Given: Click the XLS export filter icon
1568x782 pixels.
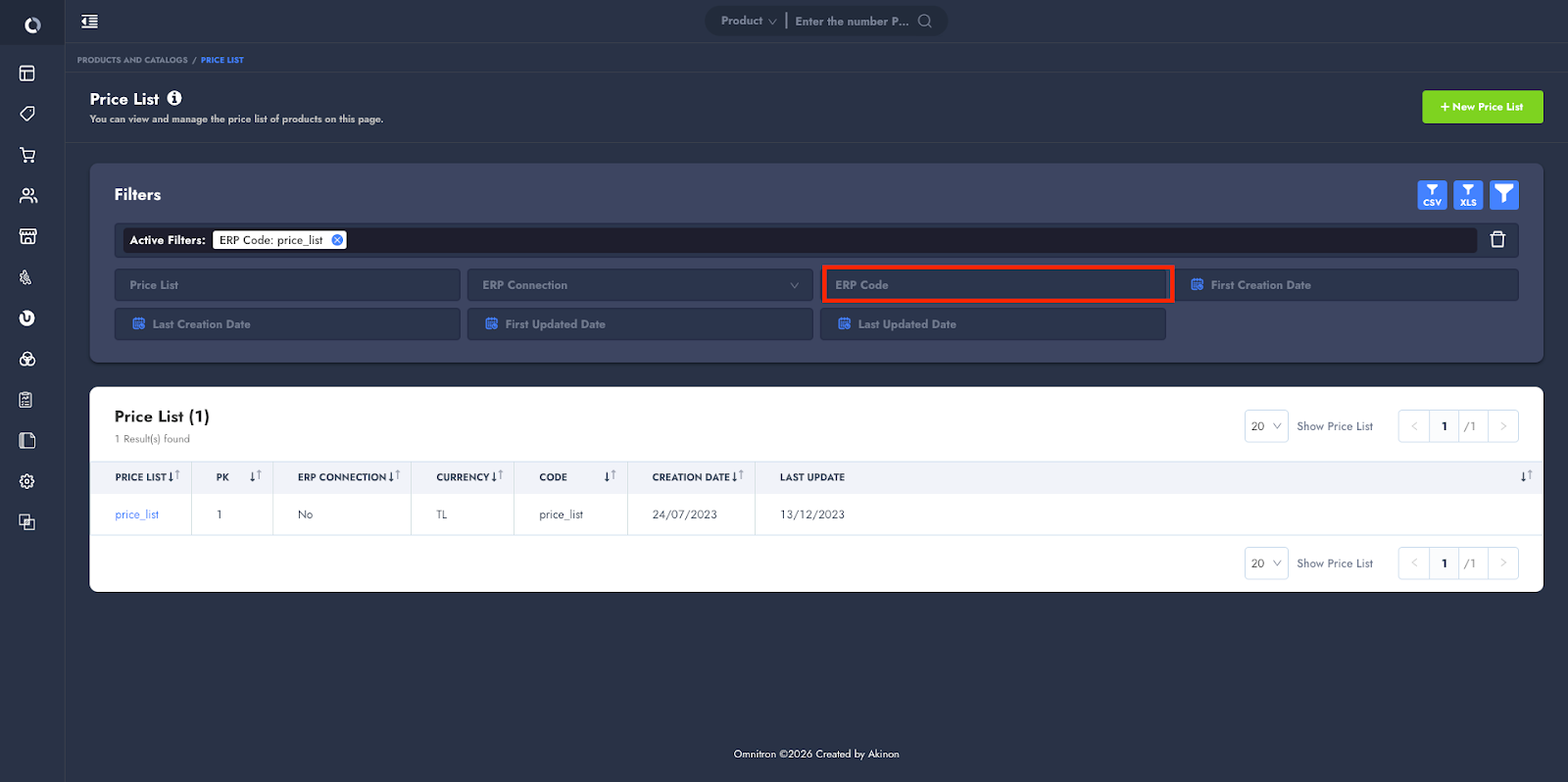Looking at the screenshot, I should coord(1467,195).
